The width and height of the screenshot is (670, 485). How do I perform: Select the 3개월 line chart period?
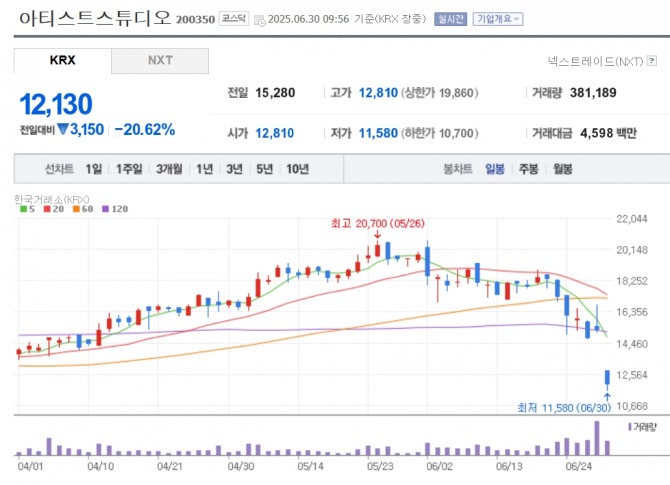171,169
